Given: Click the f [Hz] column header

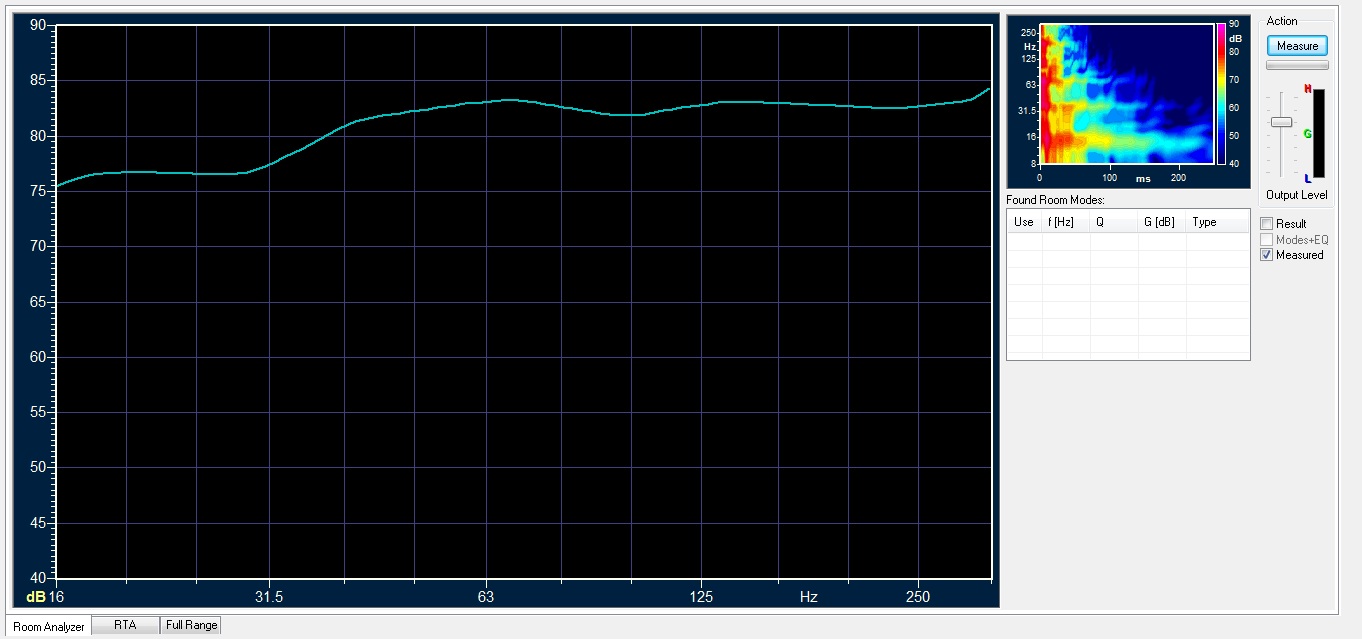Looking at the screenshot, I should [x=1065, y=222].
